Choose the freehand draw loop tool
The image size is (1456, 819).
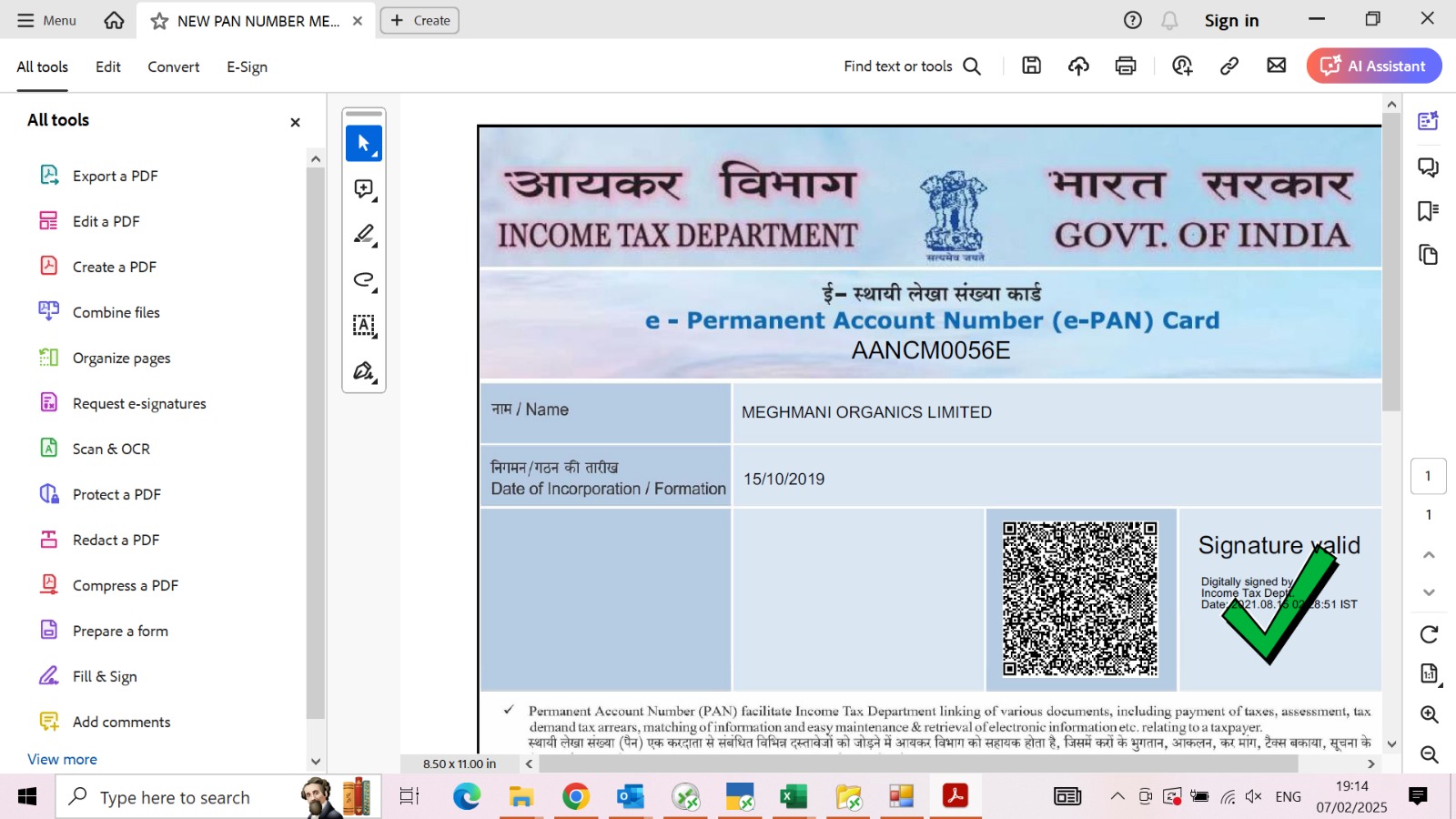[x=364, y=280]
